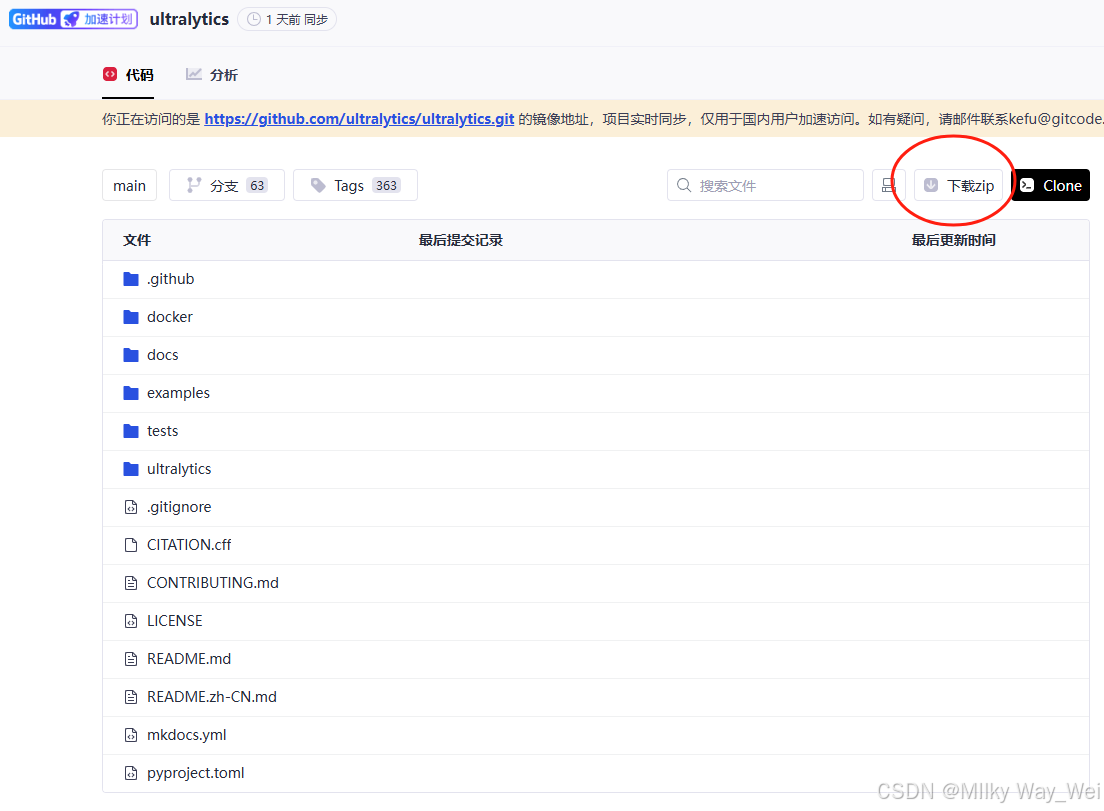Focus the 搜索文件 search field
Image resolution: width=1104 pixels, height=811 pixels.
[765, 185]
